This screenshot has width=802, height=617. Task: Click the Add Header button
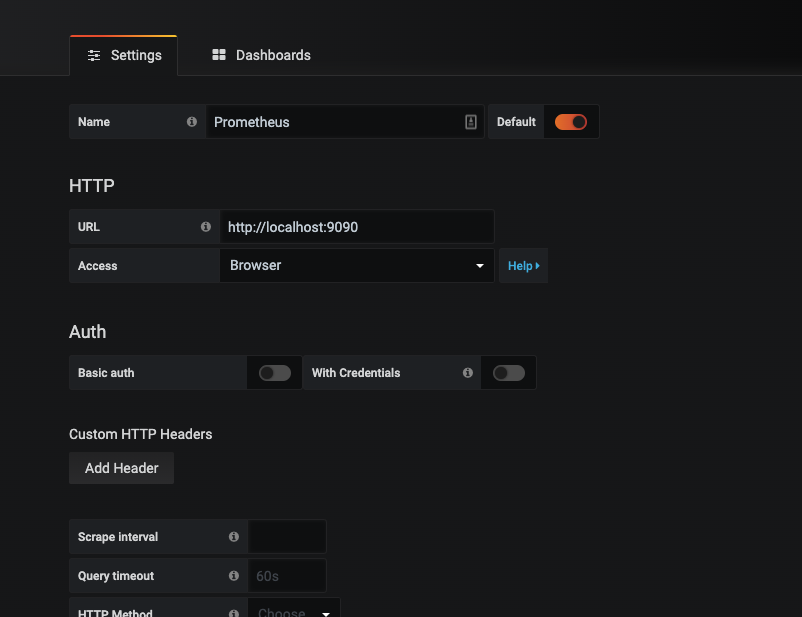[x=122, y=468]
